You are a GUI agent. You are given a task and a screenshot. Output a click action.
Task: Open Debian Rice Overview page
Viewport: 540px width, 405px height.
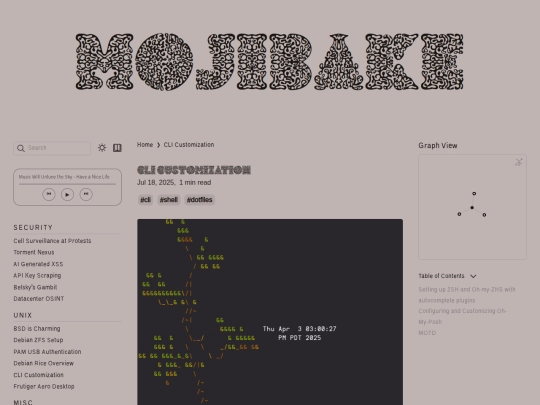[43, 363]
